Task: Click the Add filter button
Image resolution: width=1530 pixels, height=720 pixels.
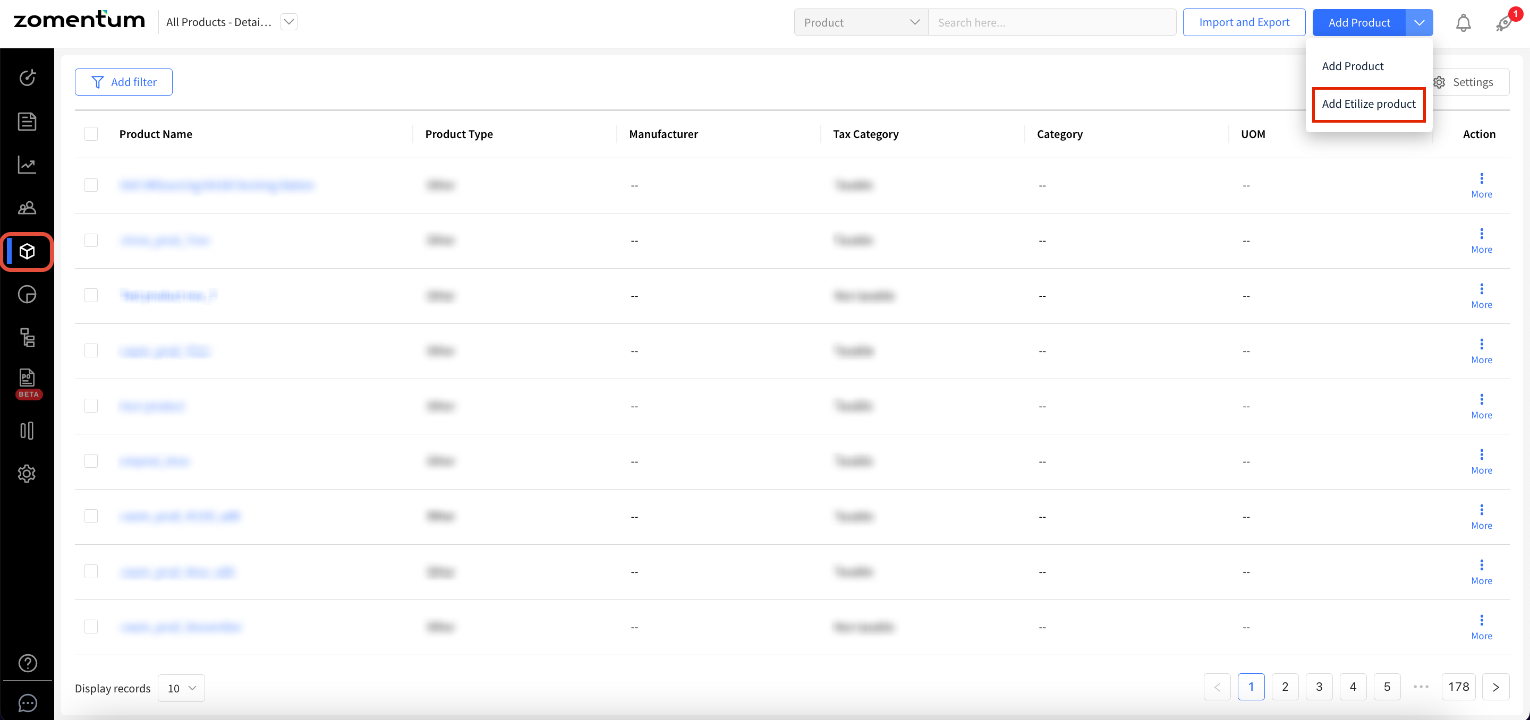Action: point(124,82)
